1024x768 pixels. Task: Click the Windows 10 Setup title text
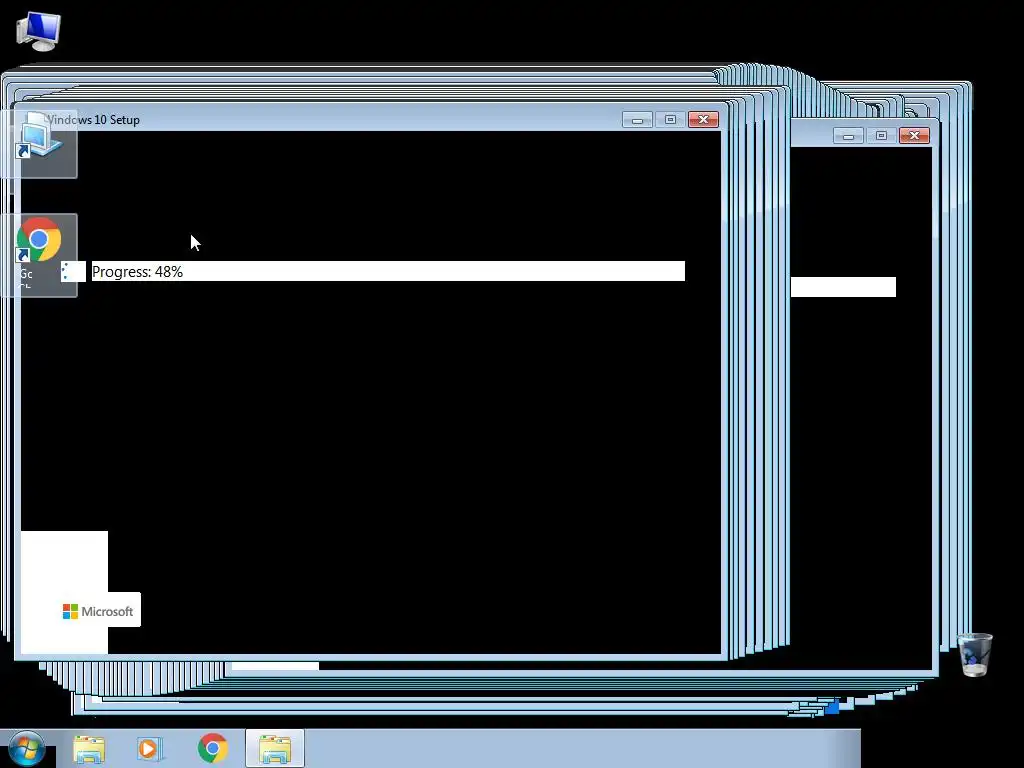(93, 120)
